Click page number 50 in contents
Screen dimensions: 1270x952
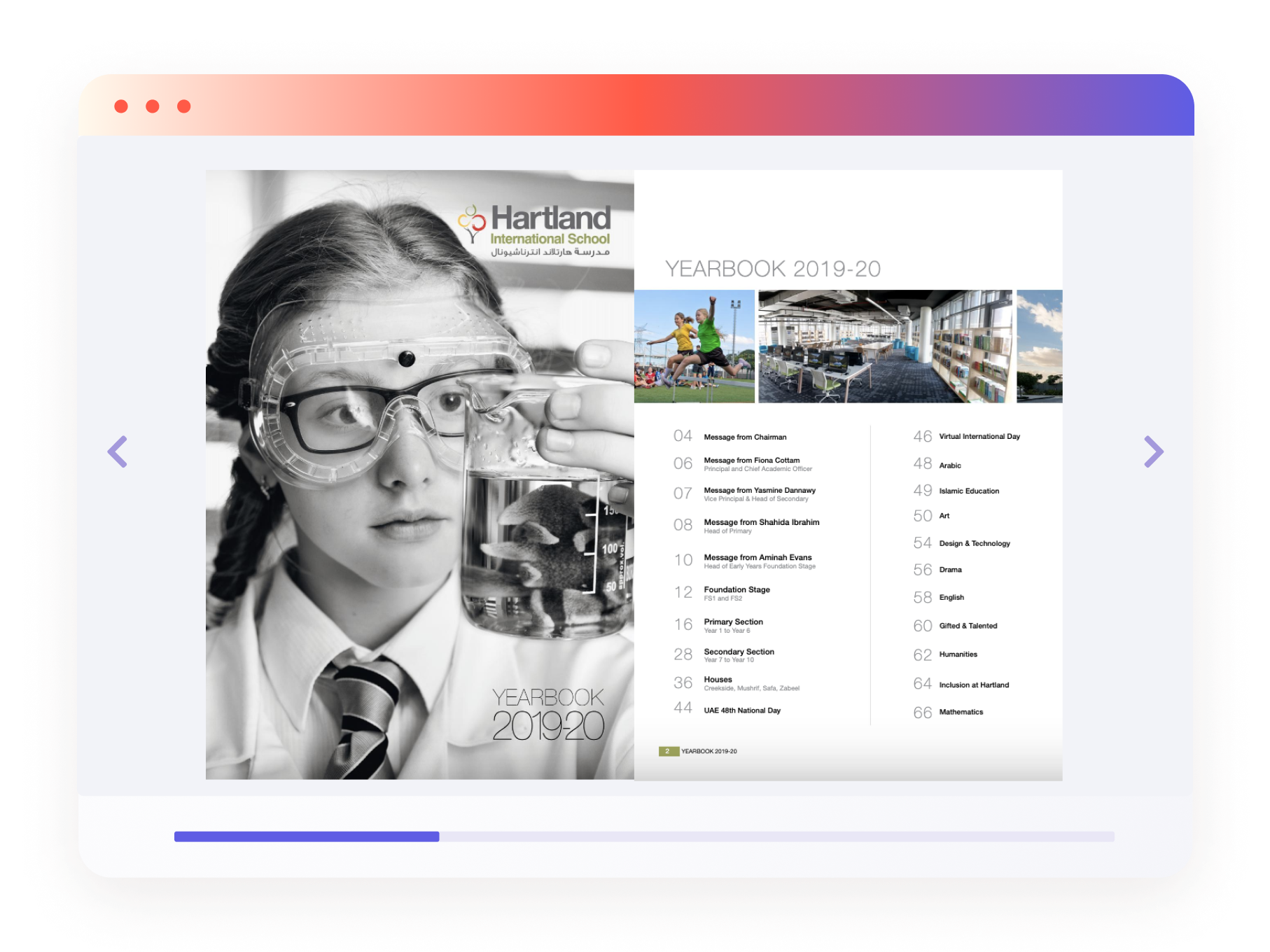(x=922, y=516)
